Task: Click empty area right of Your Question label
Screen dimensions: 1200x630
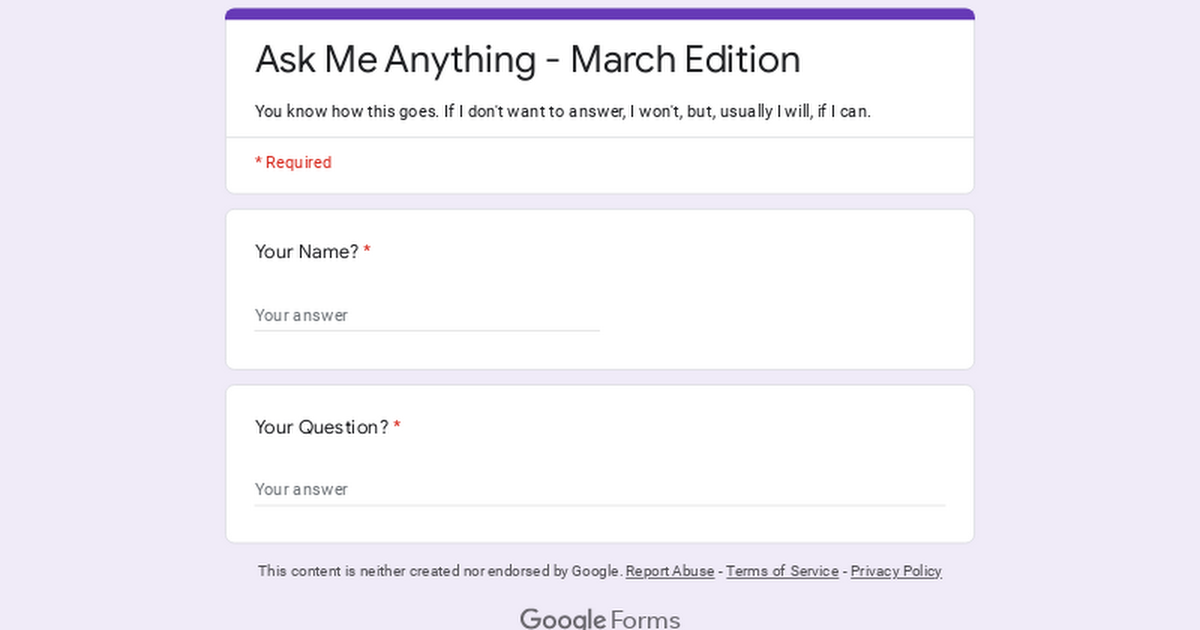Action: click(680, 427)
